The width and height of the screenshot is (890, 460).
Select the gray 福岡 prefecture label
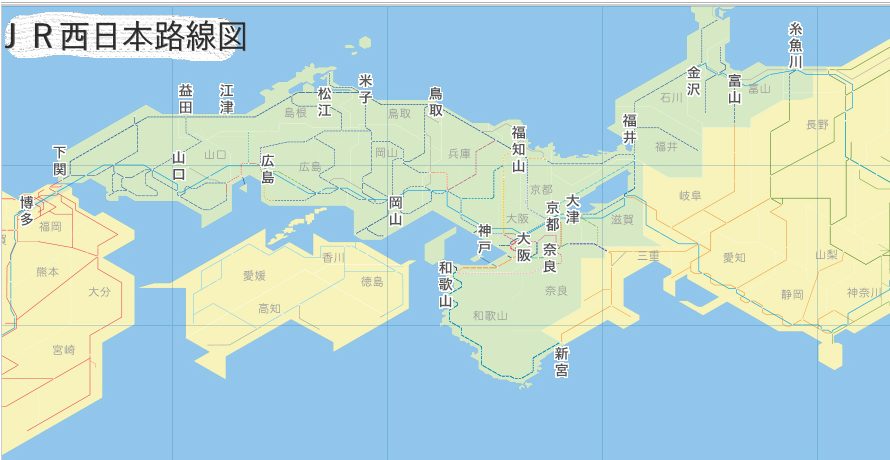tap(51, 227)
